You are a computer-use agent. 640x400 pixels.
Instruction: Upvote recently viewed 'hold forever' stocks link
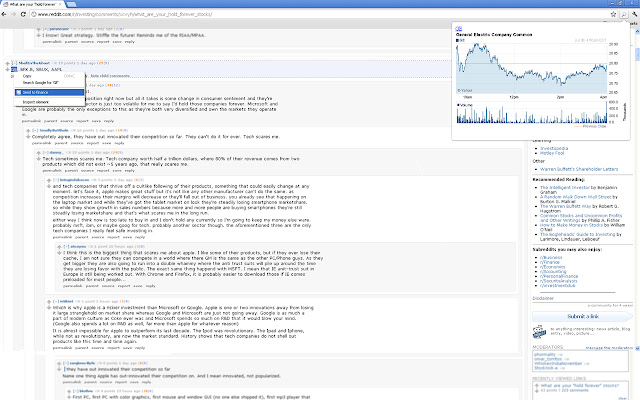click(536, 385)
